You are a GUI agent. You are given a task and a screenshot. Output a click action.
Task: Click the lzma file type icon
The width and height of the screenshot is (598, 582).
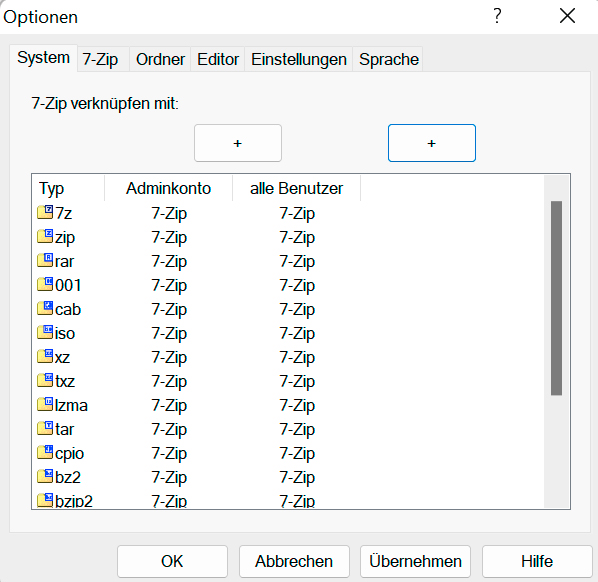(45, 404)
